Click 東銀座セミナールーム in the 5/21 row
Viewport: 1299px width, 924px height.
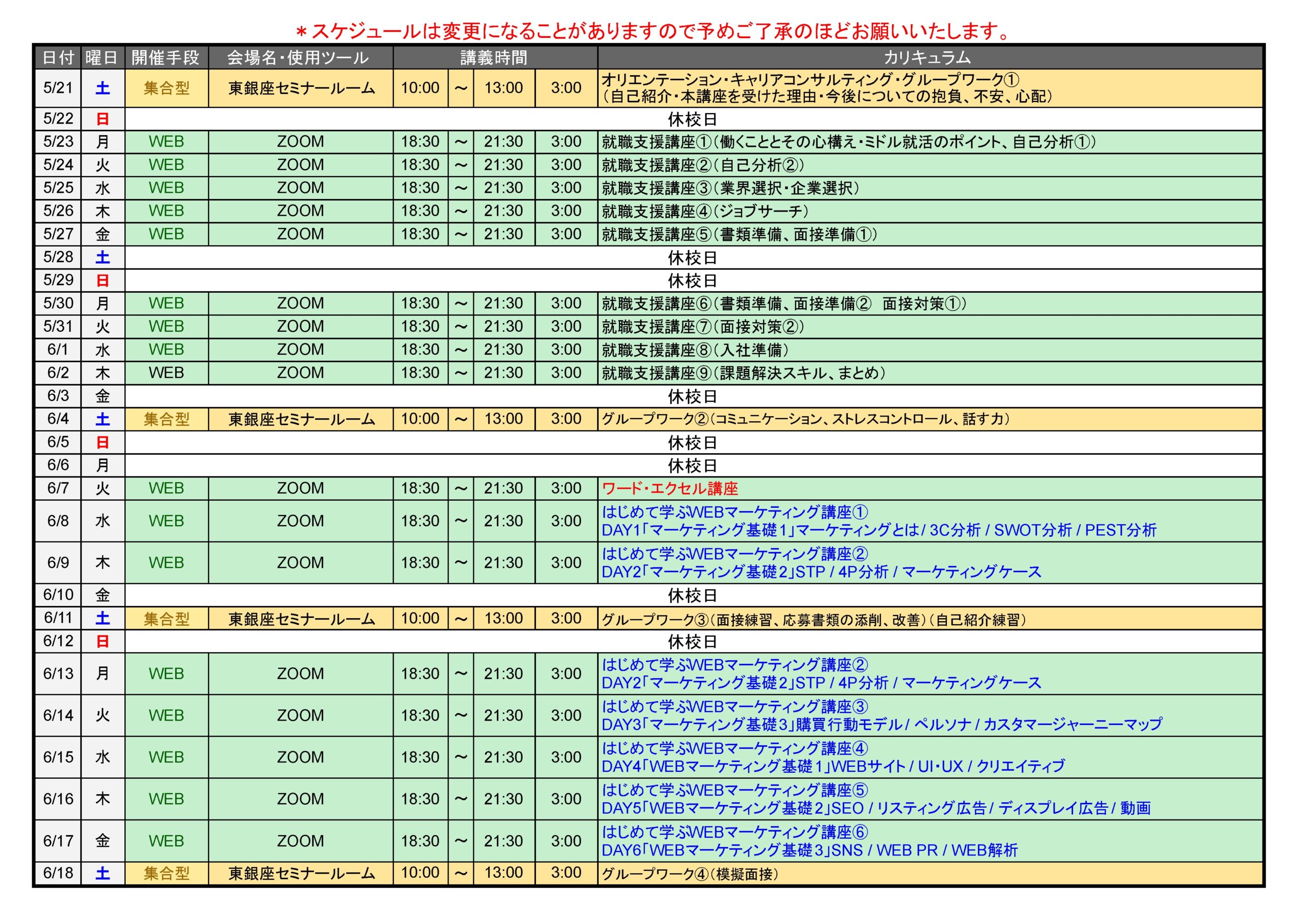[301, 88]
